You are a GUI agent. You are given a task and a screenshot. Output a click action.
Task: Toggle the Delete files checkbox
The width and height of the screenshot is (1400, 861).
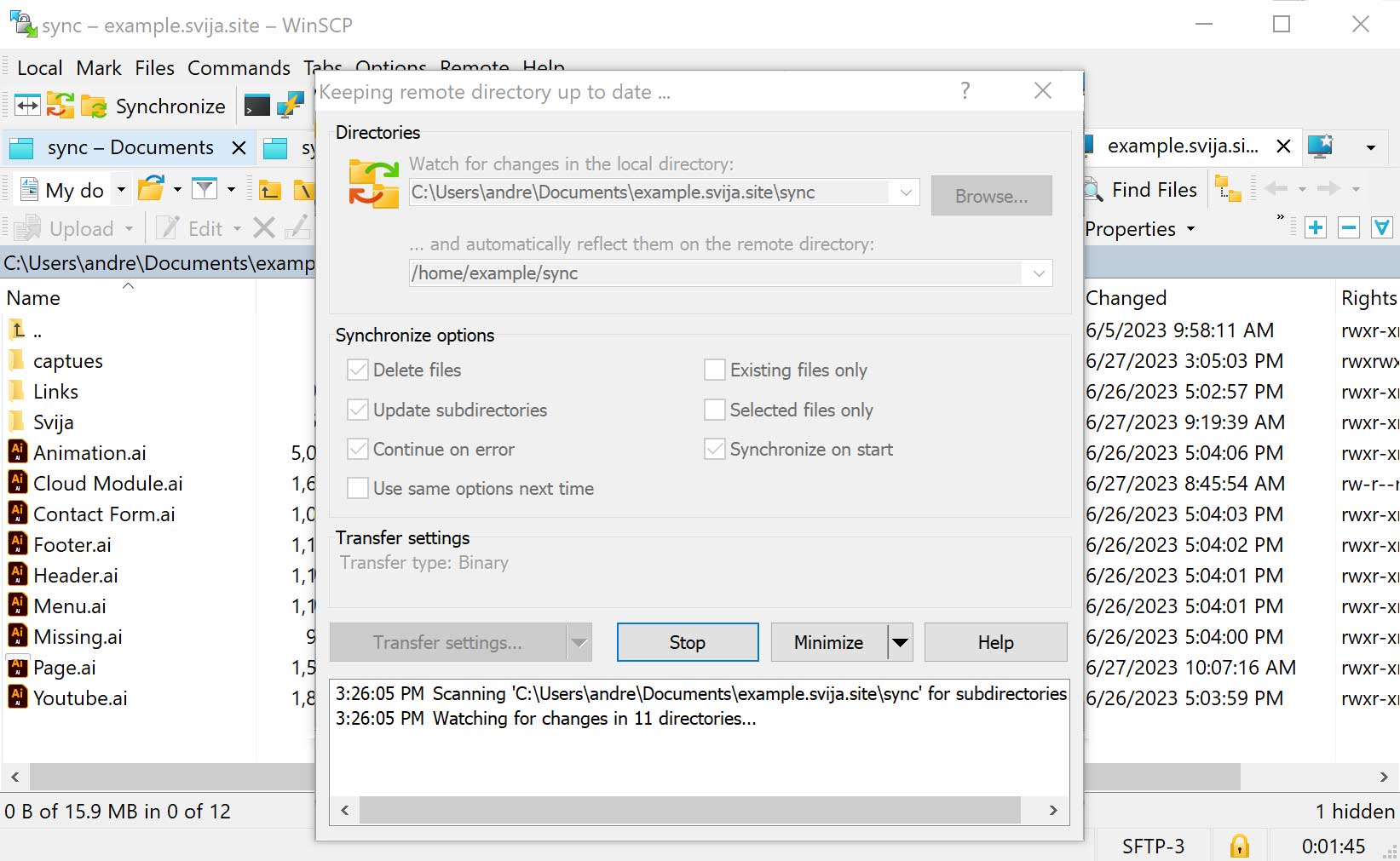pos(358,370)
